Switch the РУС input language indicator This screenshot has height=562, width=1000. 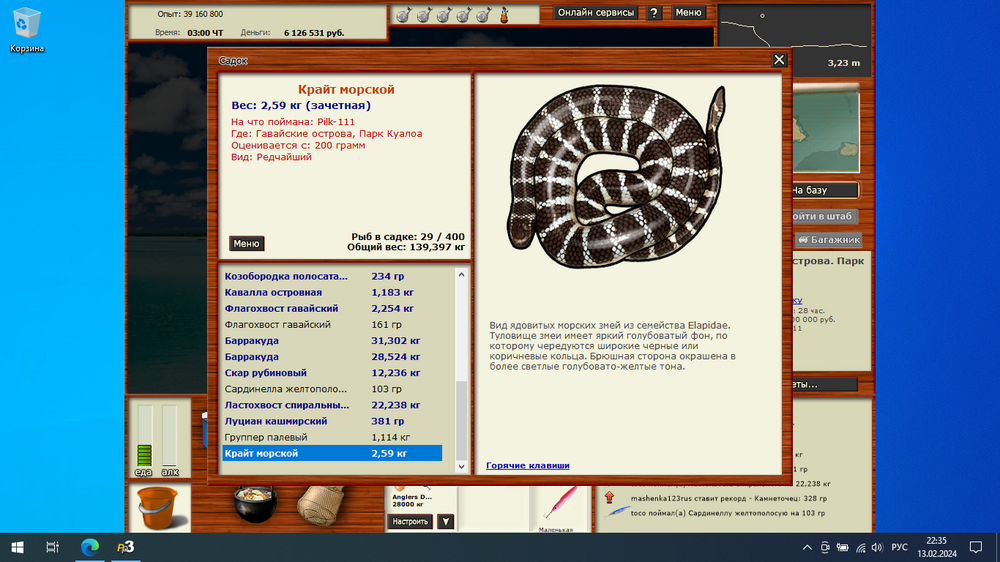(x=899, y=547)
